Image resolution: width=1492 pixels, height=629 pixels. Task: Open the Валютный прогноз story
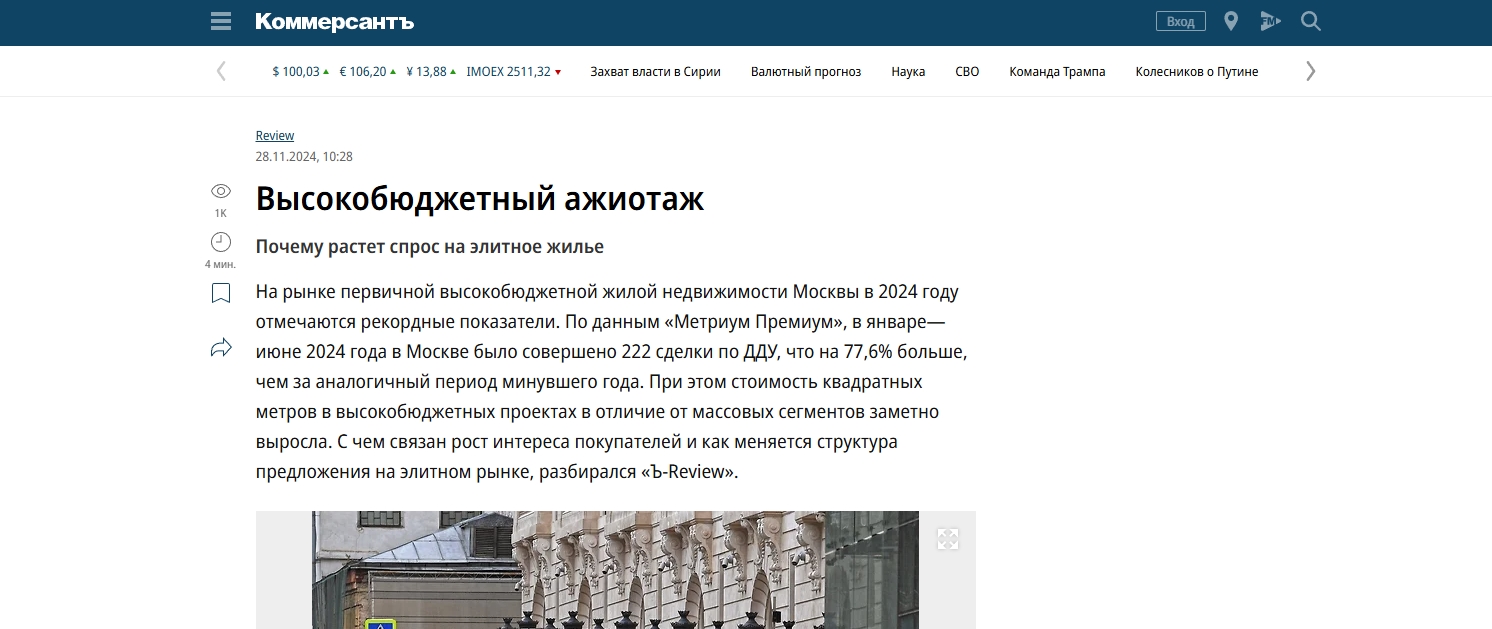806,71
